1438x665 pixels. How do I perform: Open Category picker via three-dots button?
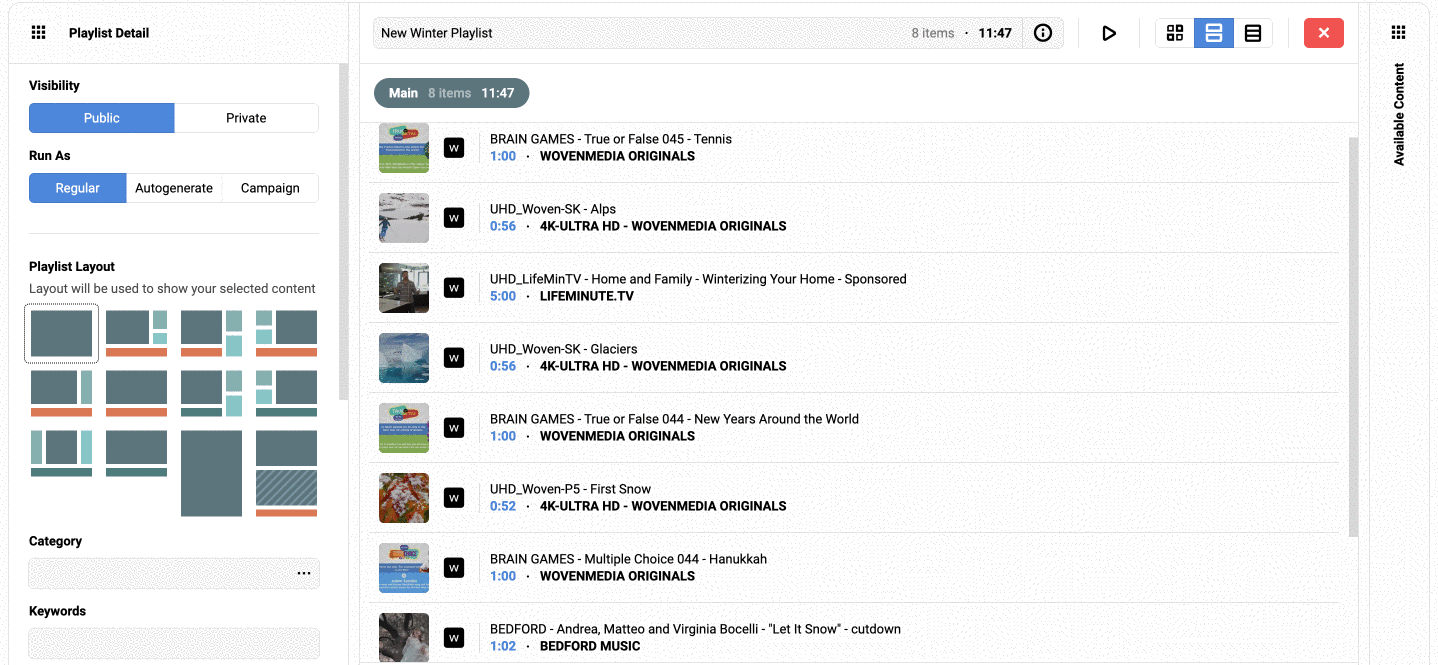[304, 574]
